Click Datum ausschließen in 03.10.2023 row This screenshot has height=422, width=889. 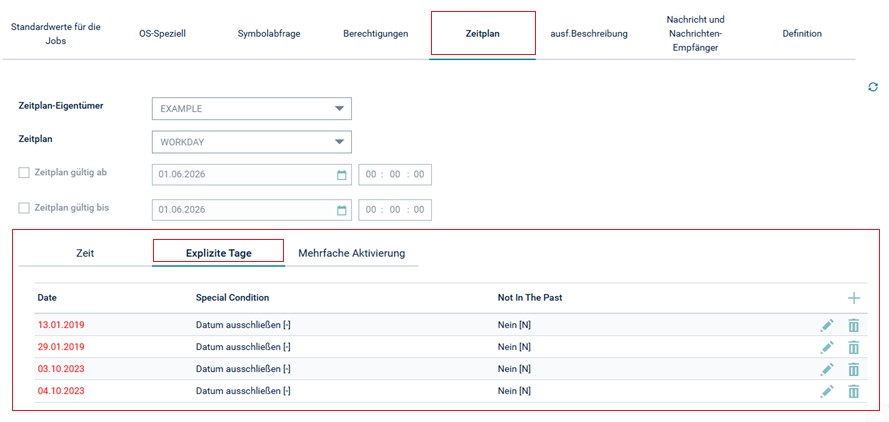pyautogui.click(x=243, y=369)
